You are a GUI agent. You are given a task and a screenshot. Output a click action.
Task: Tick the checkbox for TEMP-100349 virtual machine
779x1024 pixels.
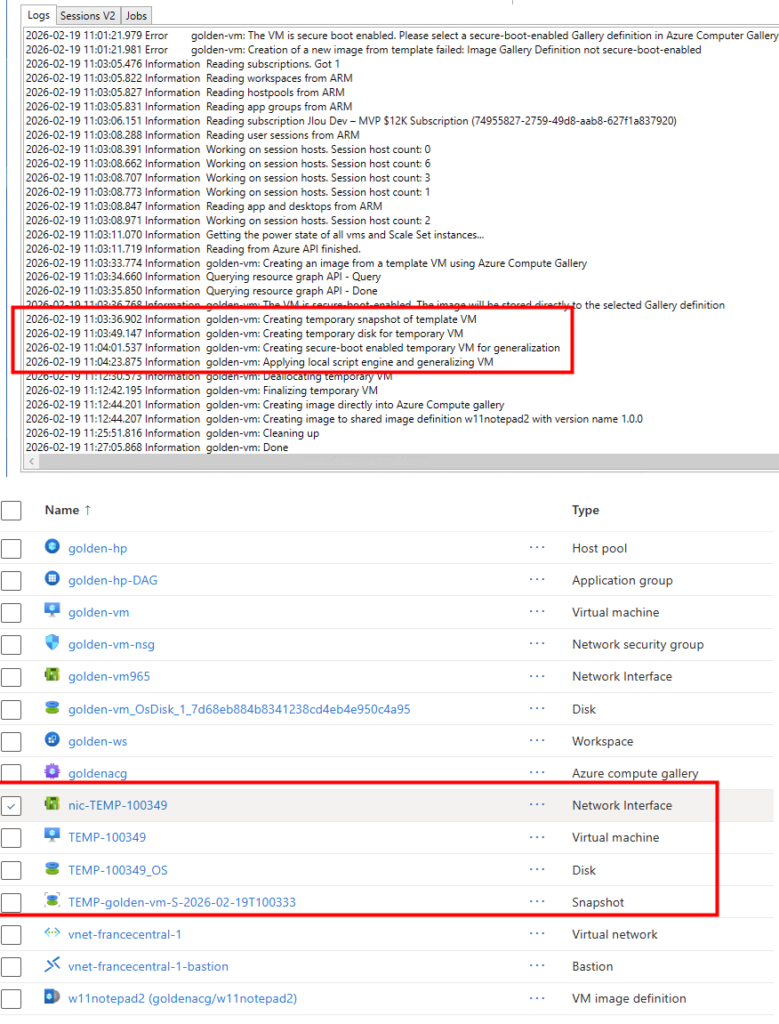[x=11, y=837]
